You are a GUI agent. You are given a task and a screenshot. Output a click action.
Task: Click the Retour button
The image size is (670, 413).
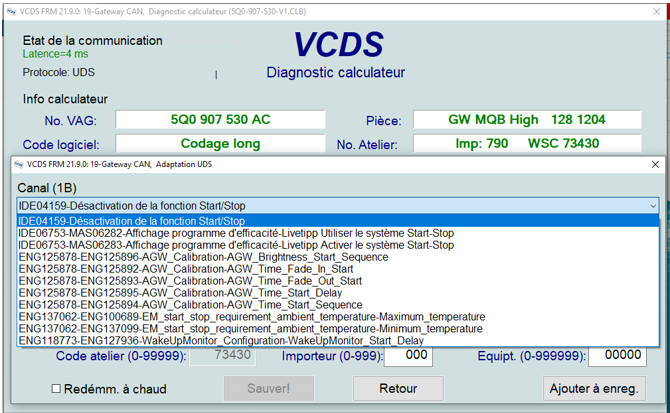point(398,388)
